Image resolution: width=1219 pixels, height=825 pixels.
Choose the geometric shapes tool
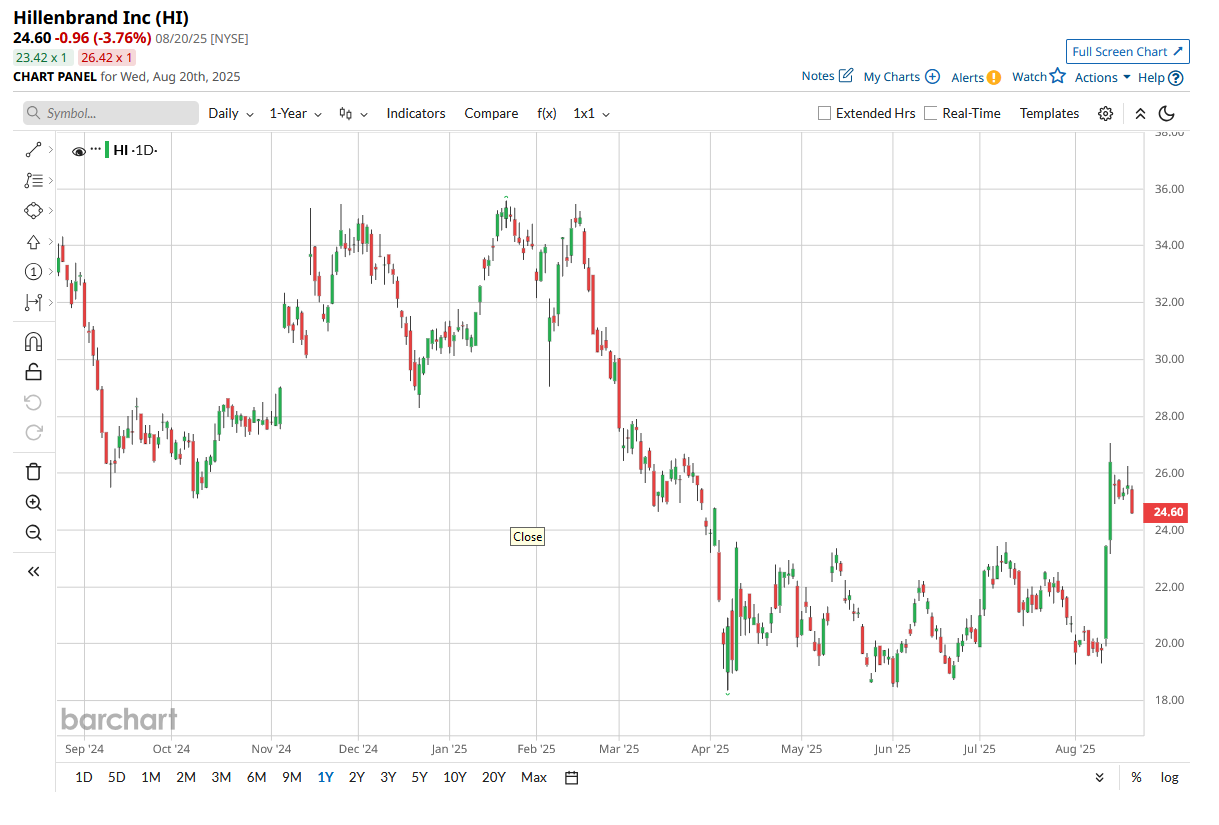click(x=33, y=211)
